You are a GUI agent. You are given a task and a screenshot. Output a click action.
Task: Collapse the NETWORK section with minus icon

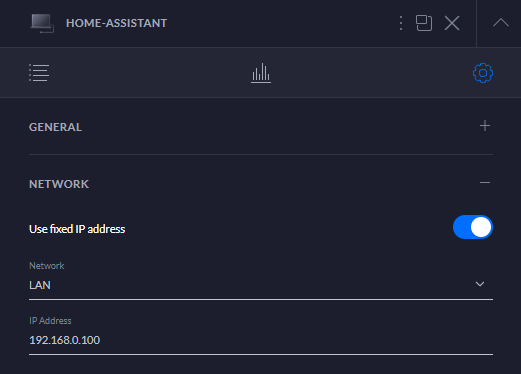click(x=485, y=183)
